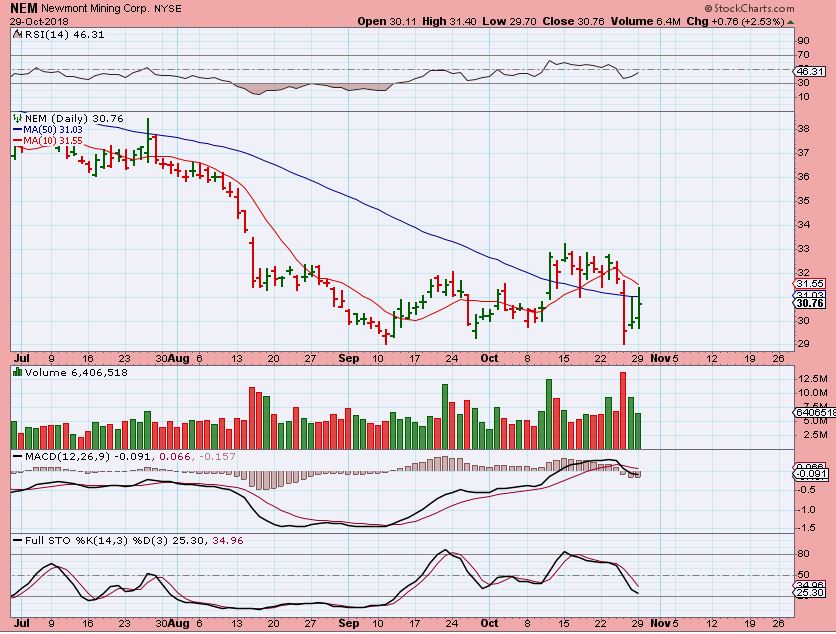This screenshot has height=634, width=836.
Task: Click the Sep label under the price panel
Action: [x=348, y=358]
